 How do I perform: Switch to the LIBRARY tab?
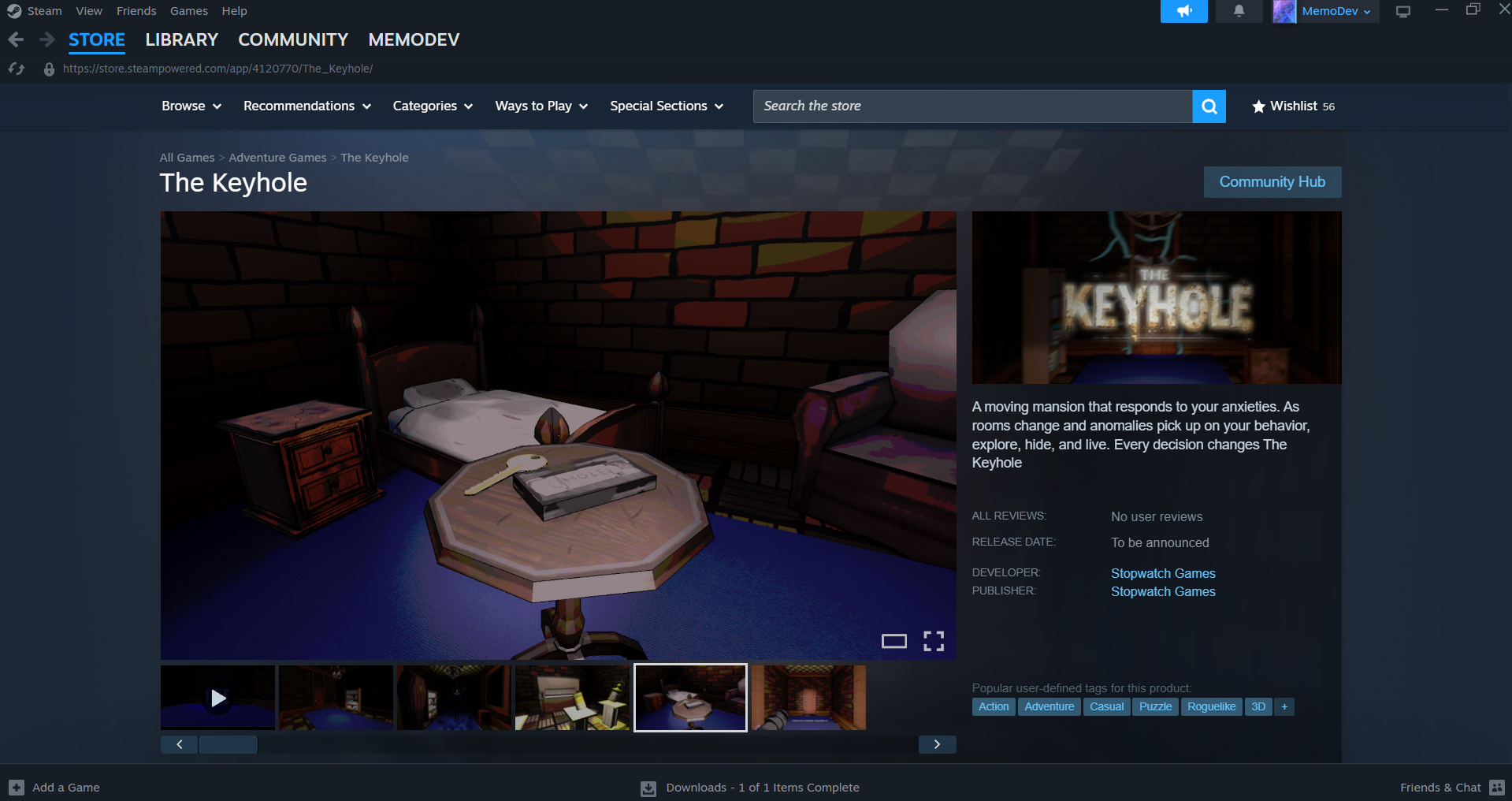[181, 39]
